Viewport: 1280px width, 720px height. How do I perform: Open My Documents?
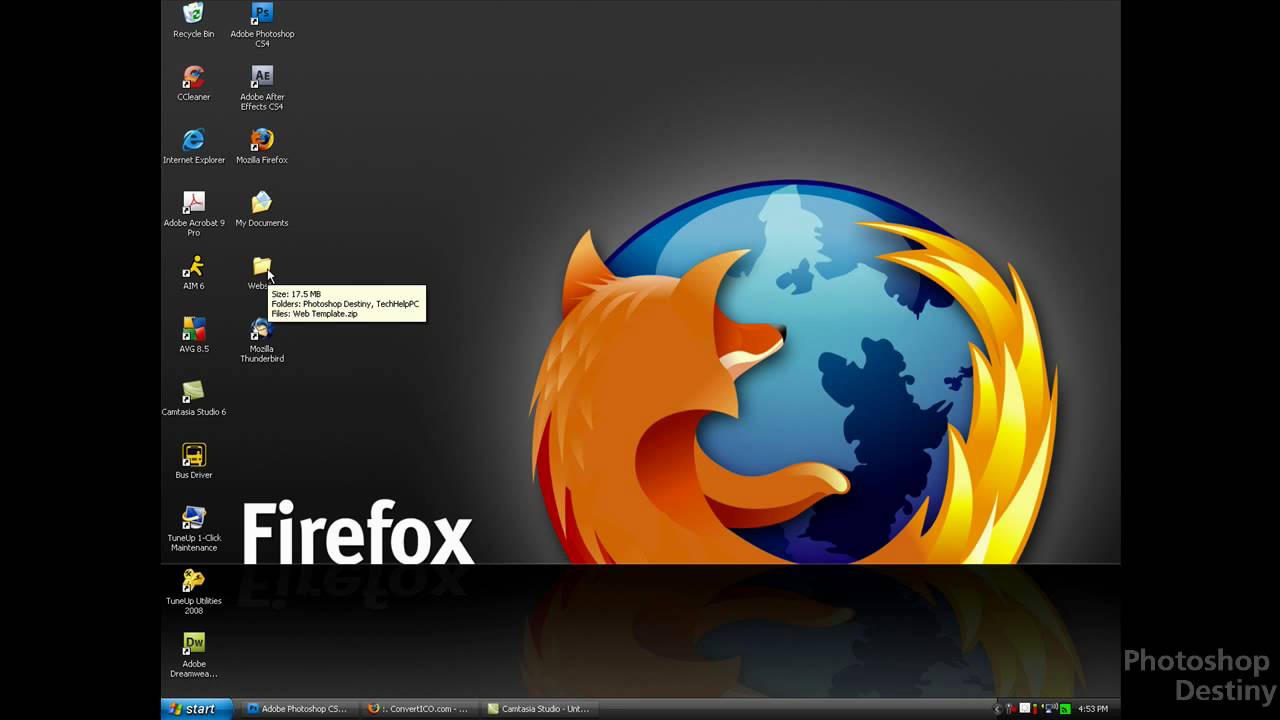pyautogui.click(x=262, y=203)
